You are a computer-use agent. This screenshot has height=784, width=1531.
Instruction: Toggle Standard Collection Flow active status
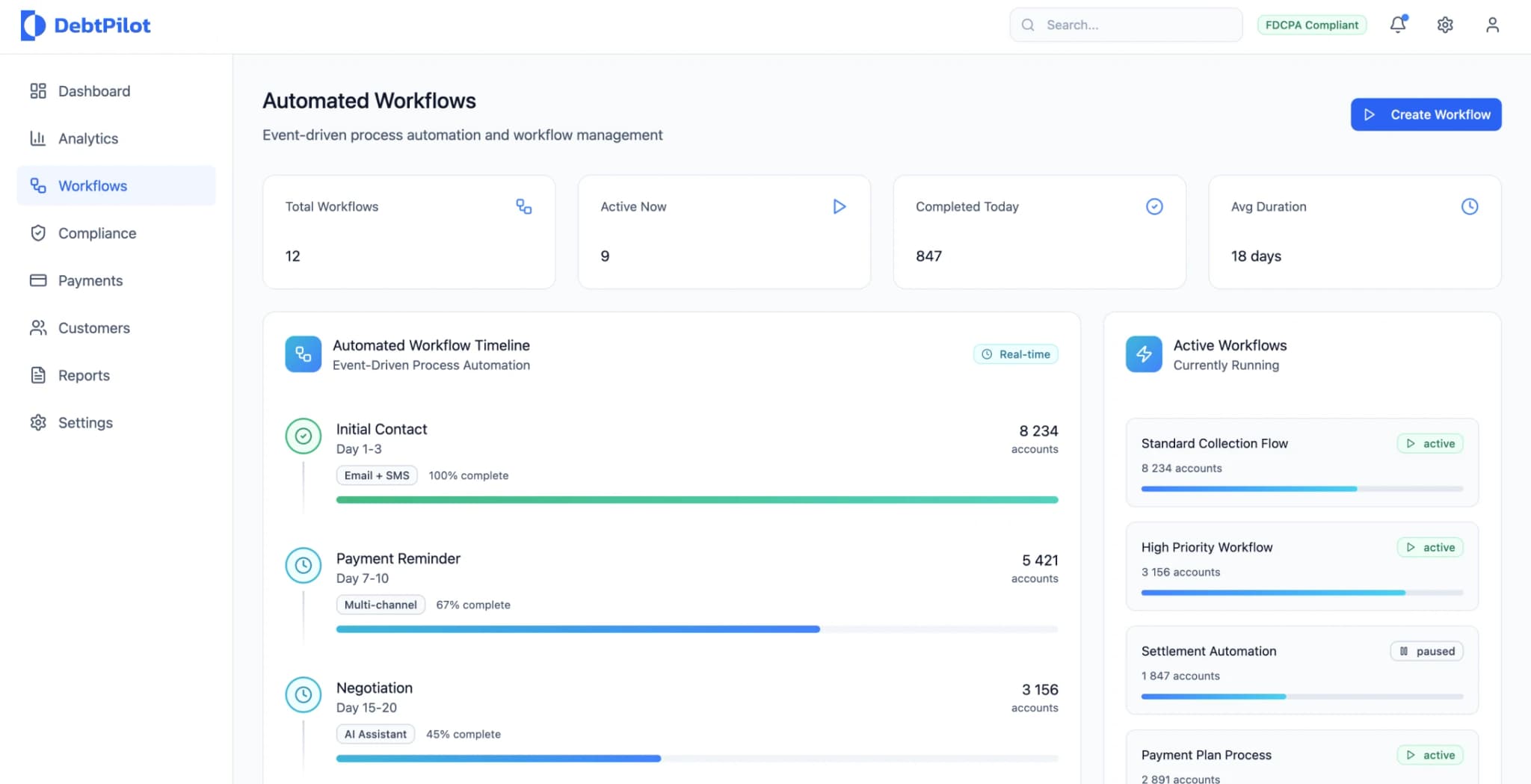[x=1429, y=443]
